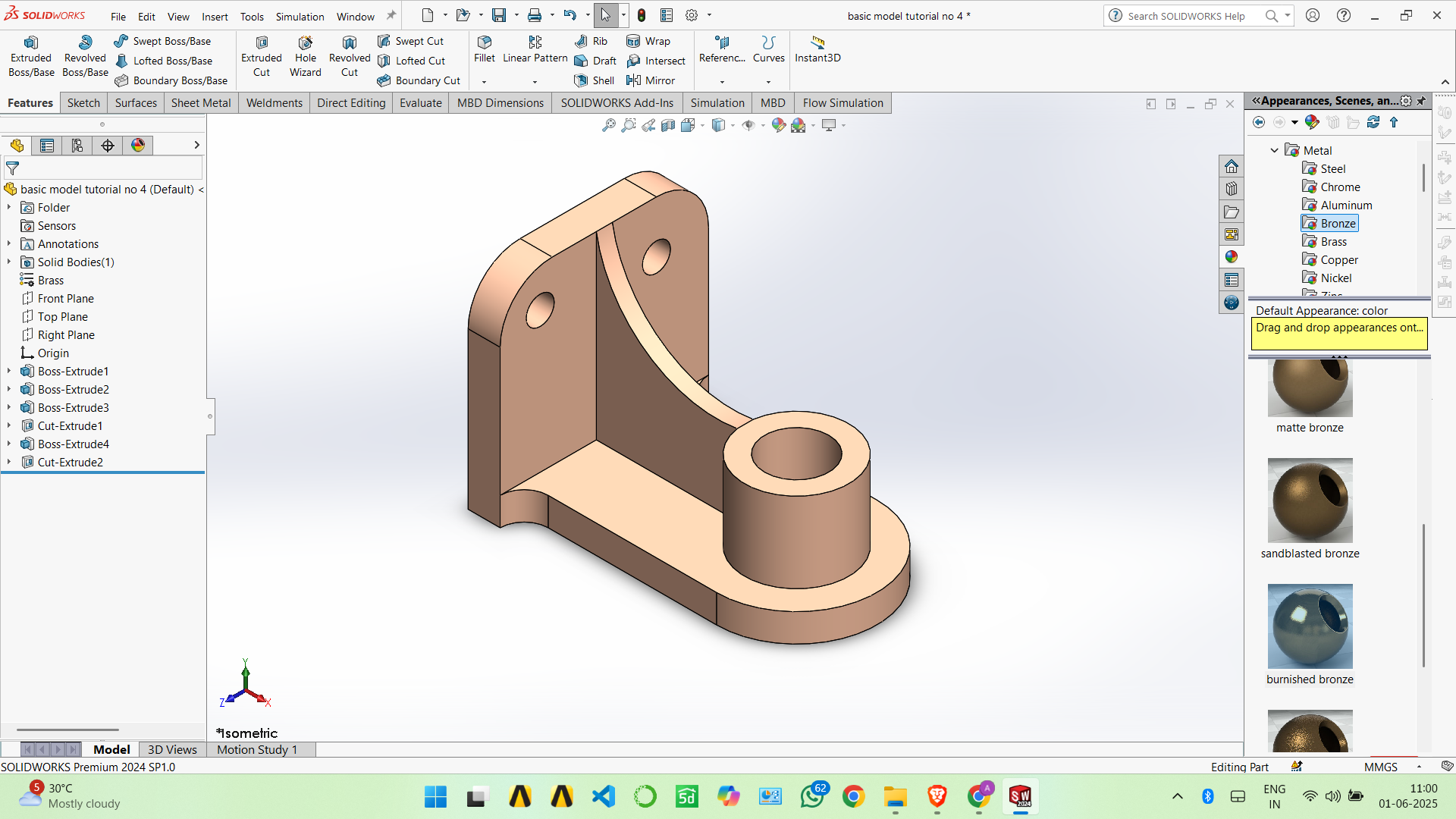Image resolution: width=1456 pixels, height=819 pixels.
Task: Open the ConfigurationManager tab icon
Action: 77,146
